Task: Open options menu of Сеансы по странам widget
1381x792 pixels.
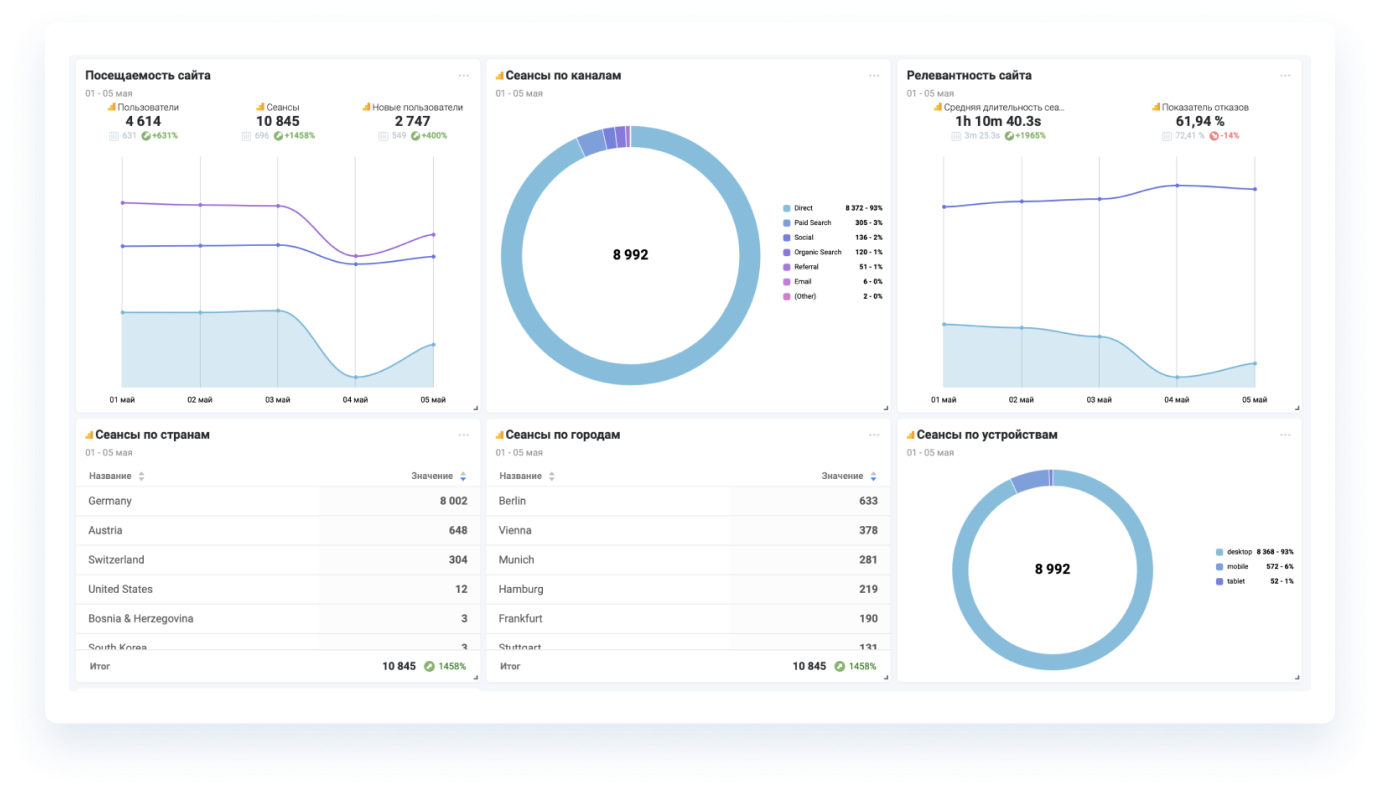Action: pos(463,435)
